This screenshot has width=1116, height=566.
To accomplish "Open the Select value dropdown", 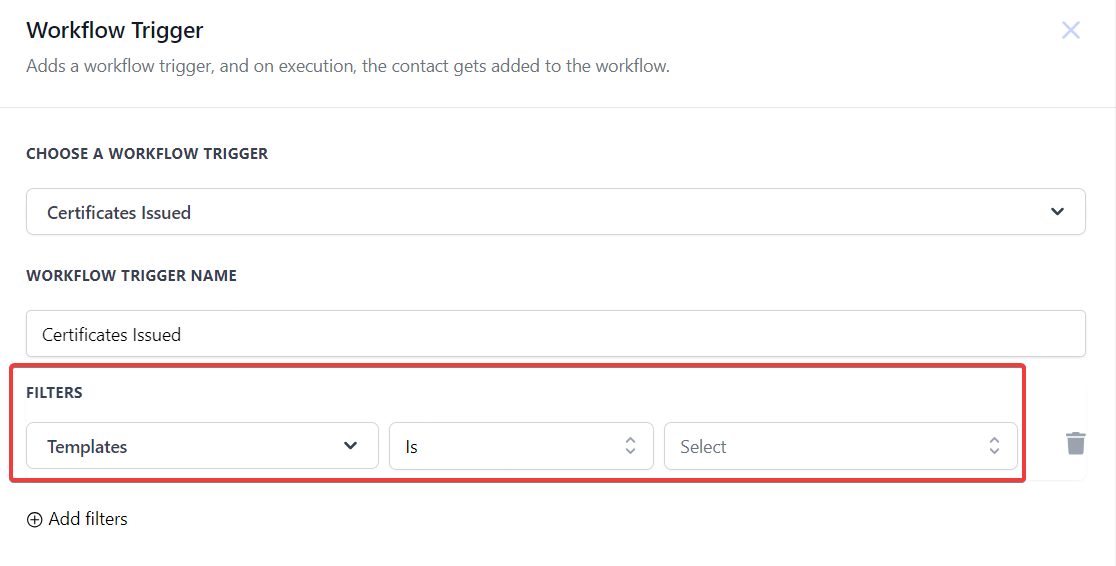I will coord(840,446).
